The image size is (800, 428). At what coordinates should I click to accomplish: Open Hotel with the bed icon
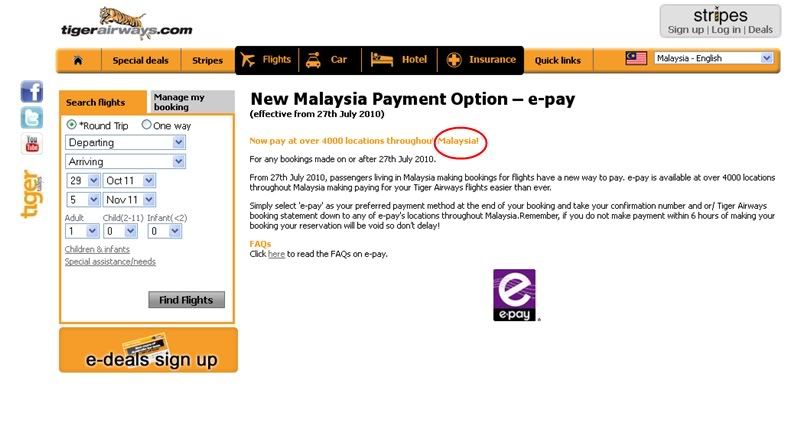[398, 60]
